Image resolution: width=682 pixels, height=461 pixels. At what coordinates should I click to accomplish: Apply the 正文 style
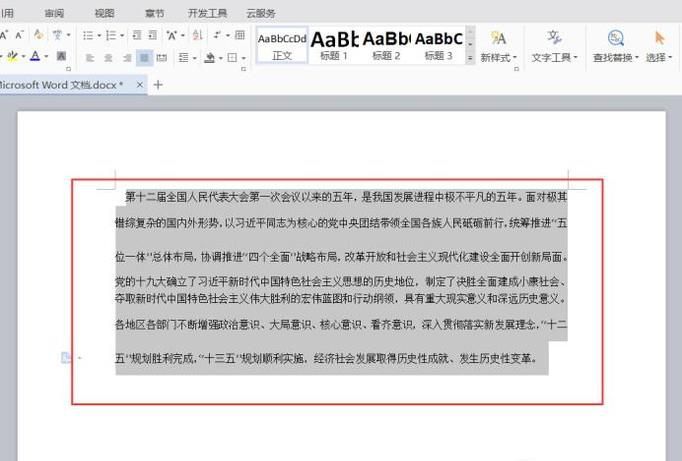point(282,45)
